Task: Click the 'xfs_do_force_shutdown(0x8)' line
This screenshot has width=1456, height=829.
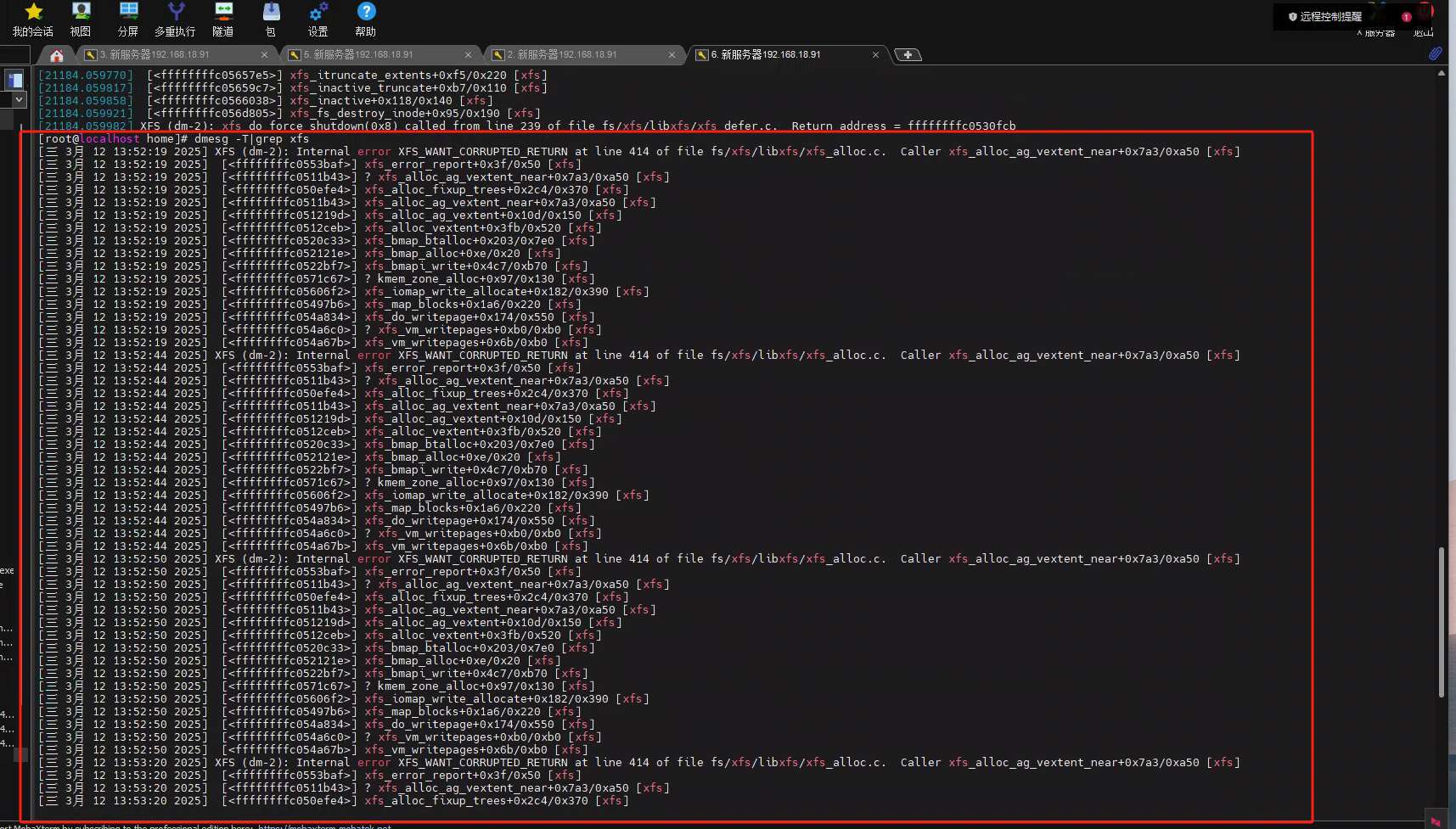Action: click(x=526, y=126)
